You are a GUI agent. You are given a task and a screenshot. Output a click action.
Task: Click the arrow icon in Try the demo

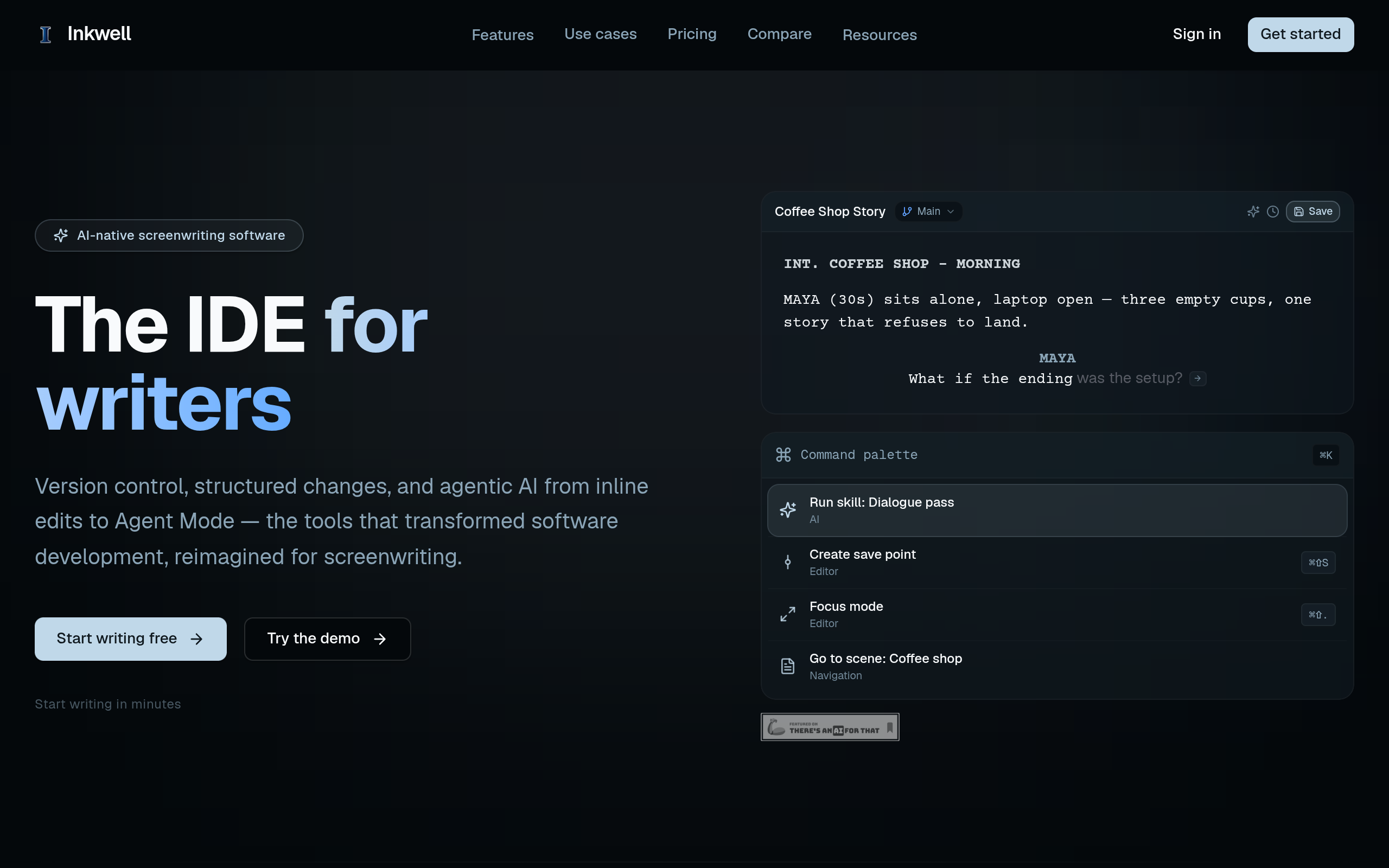point(380,639)
